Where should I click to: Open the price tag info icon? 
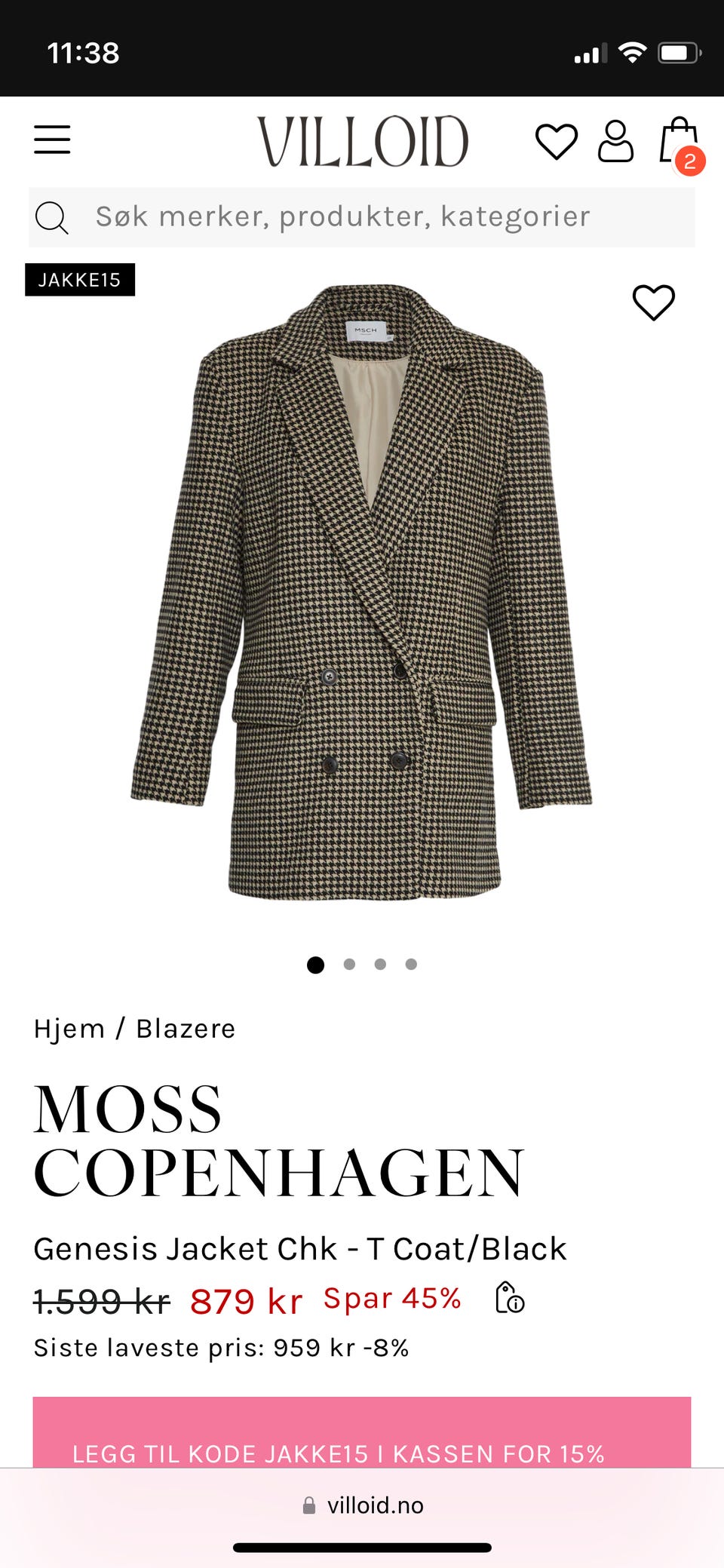click(x=510, y=1297)
